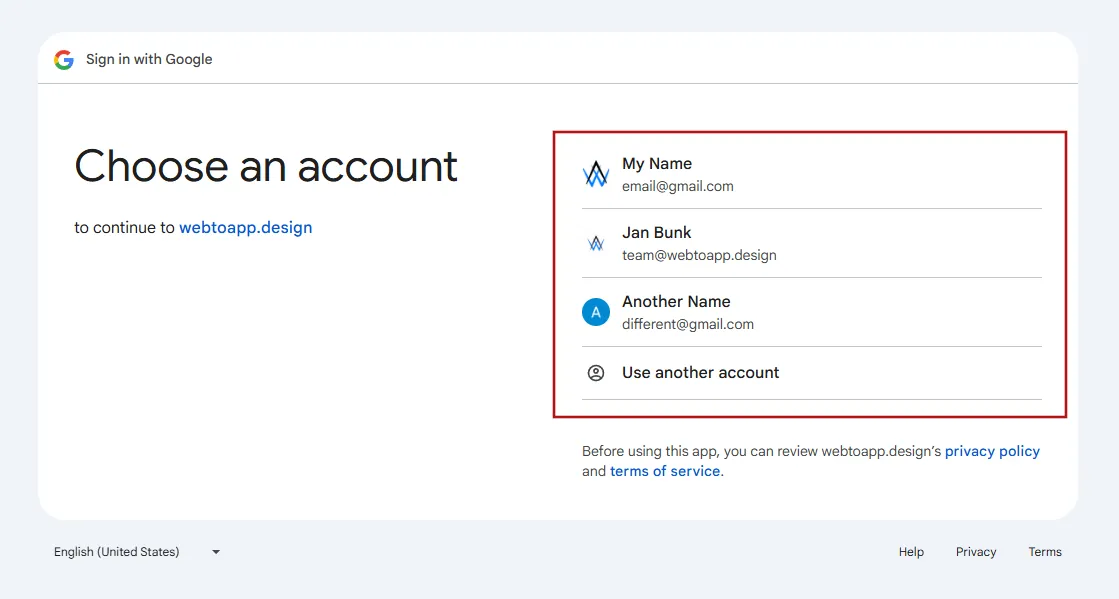
Task: Open the privacy policy link
Action: pyautogui.click(x=992, y=451)
